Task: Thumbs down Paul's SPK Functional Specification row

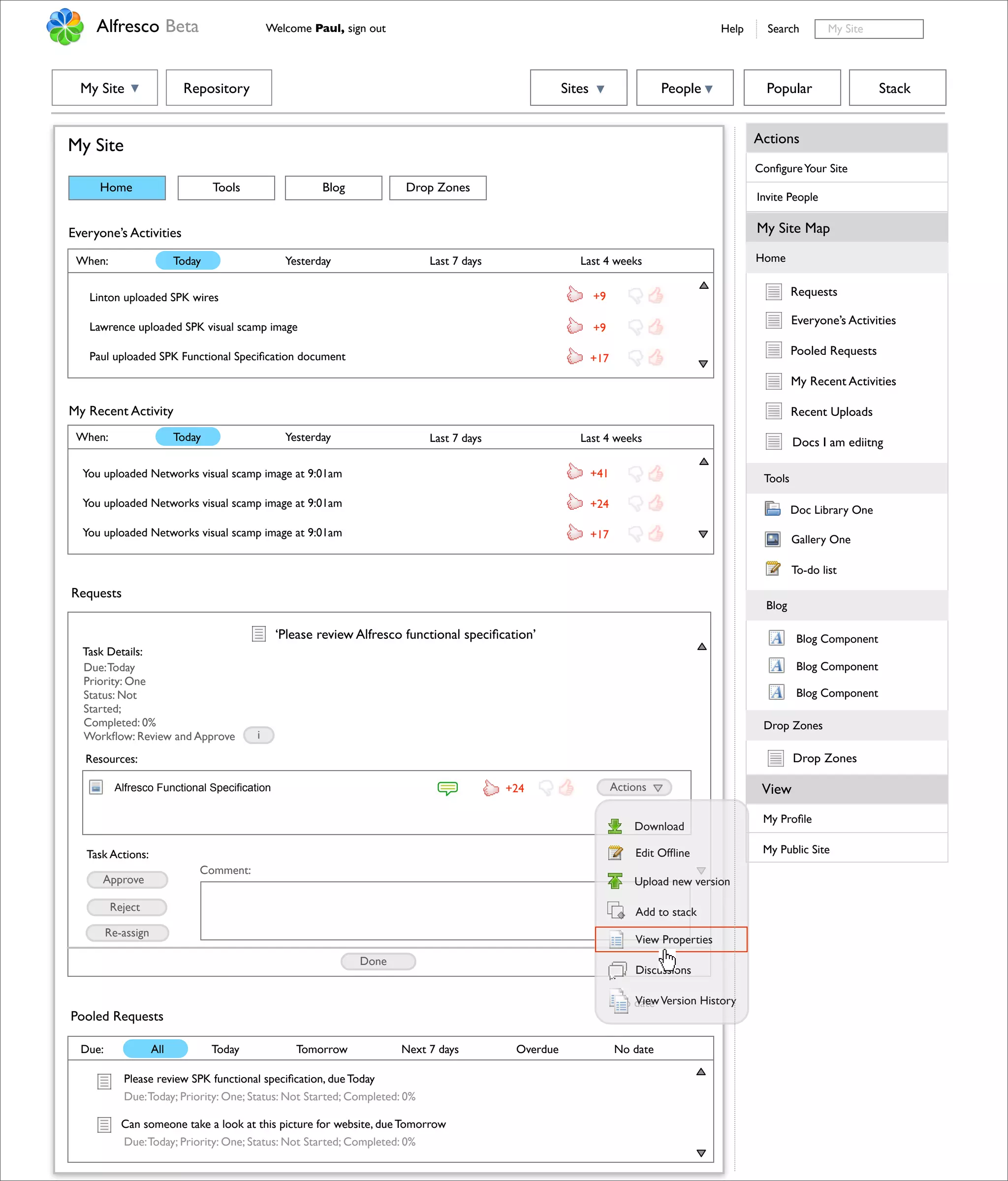Action: point(635,358)
